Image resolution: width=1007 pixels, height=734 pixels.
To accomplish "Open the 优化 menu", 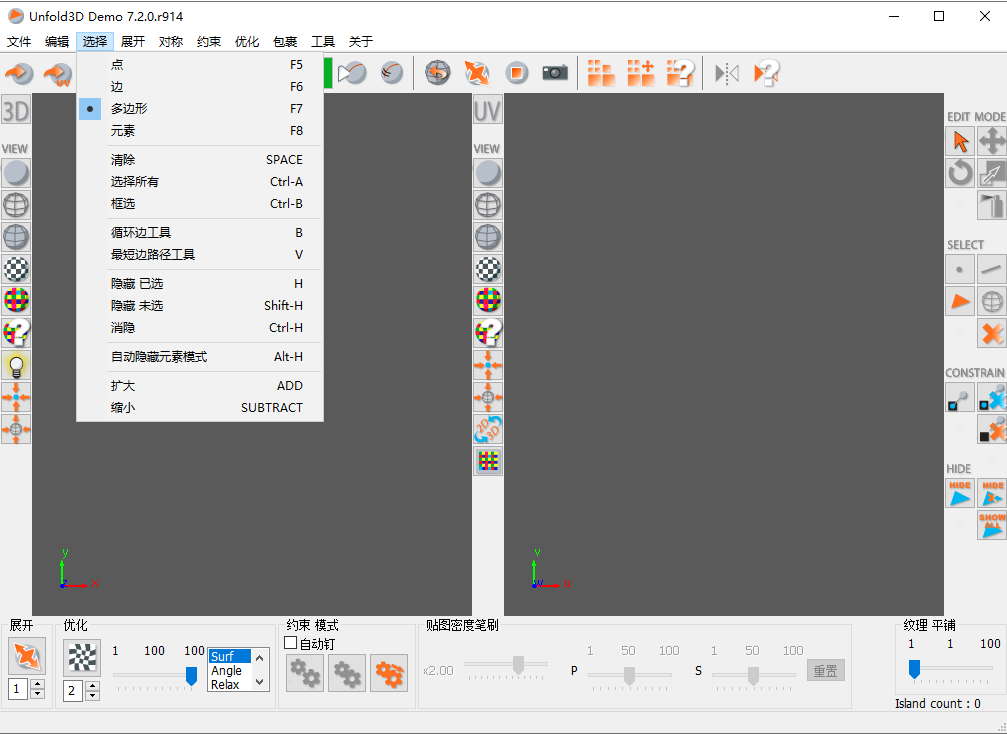I will click(x=247, y=42).
